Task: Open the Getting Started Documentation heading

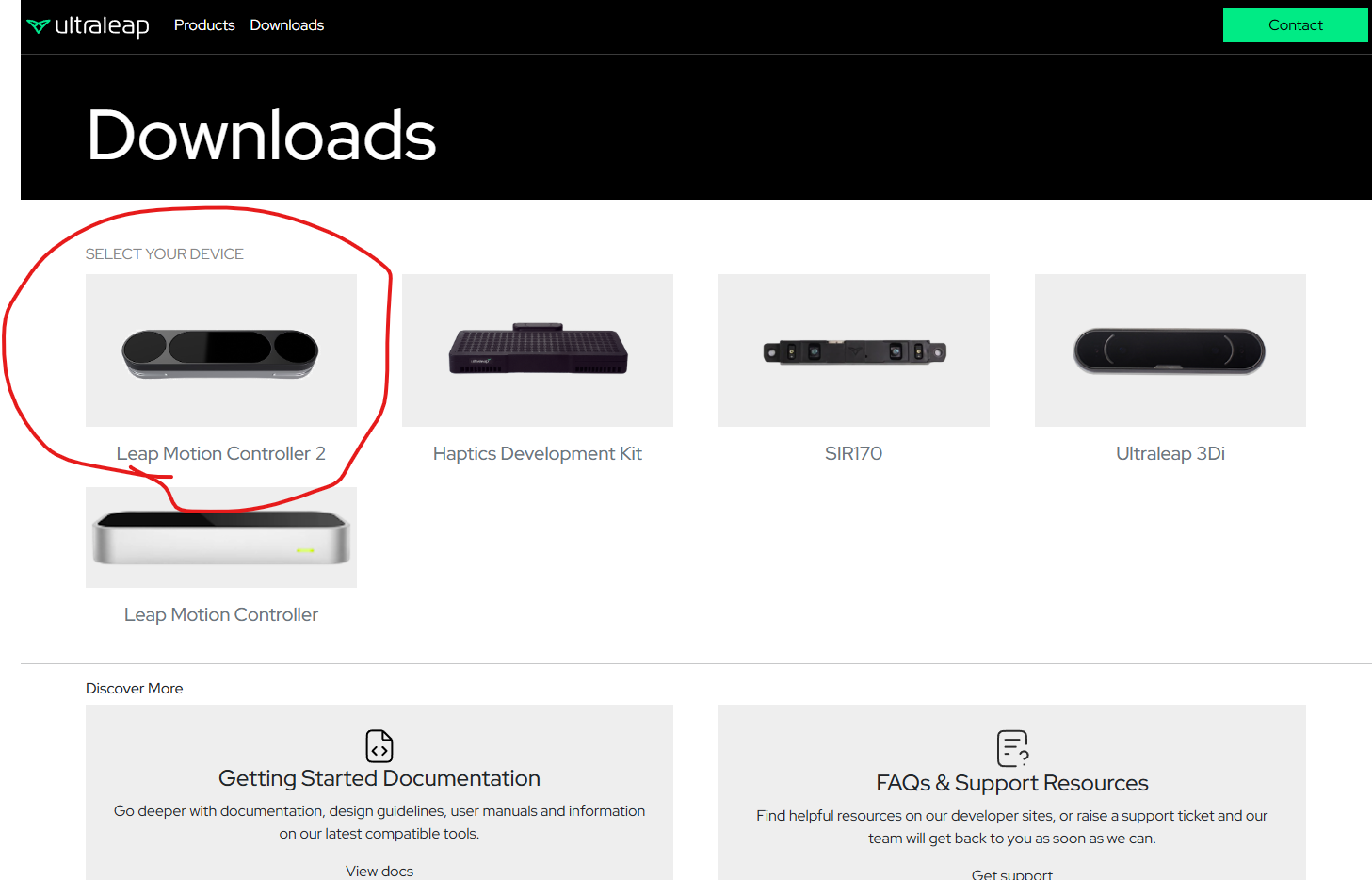Action: click(x=379, y=778)
